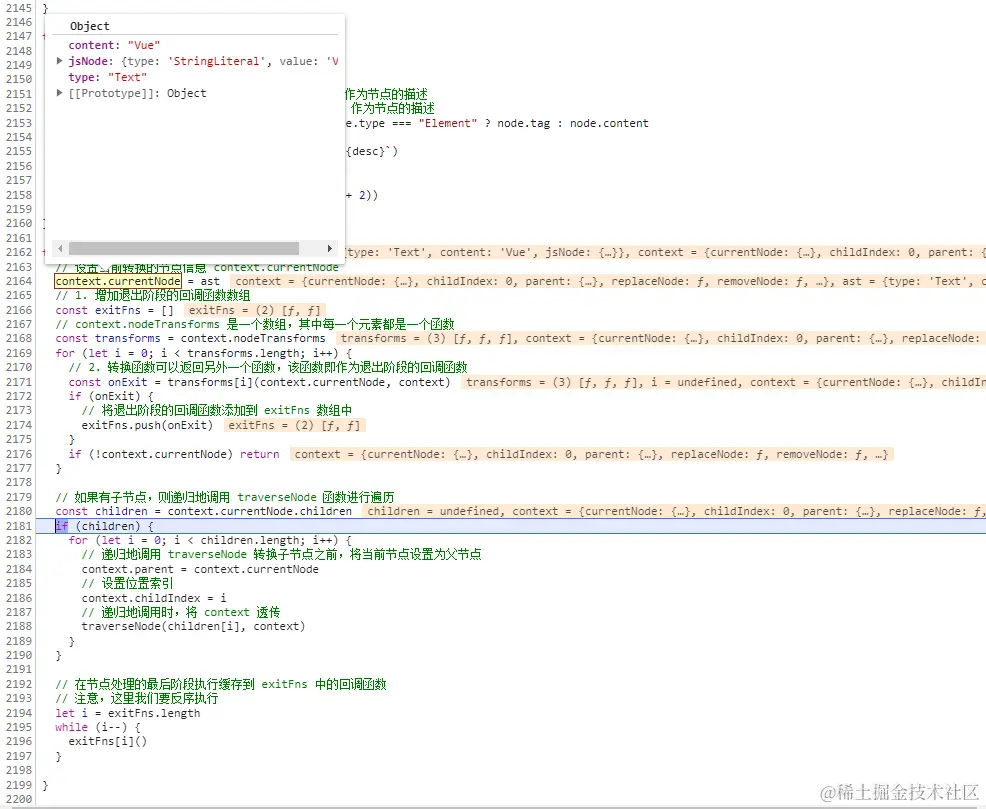
Task: Click 'const children = context.currentNode.children' code
Action: coord(204,511)
